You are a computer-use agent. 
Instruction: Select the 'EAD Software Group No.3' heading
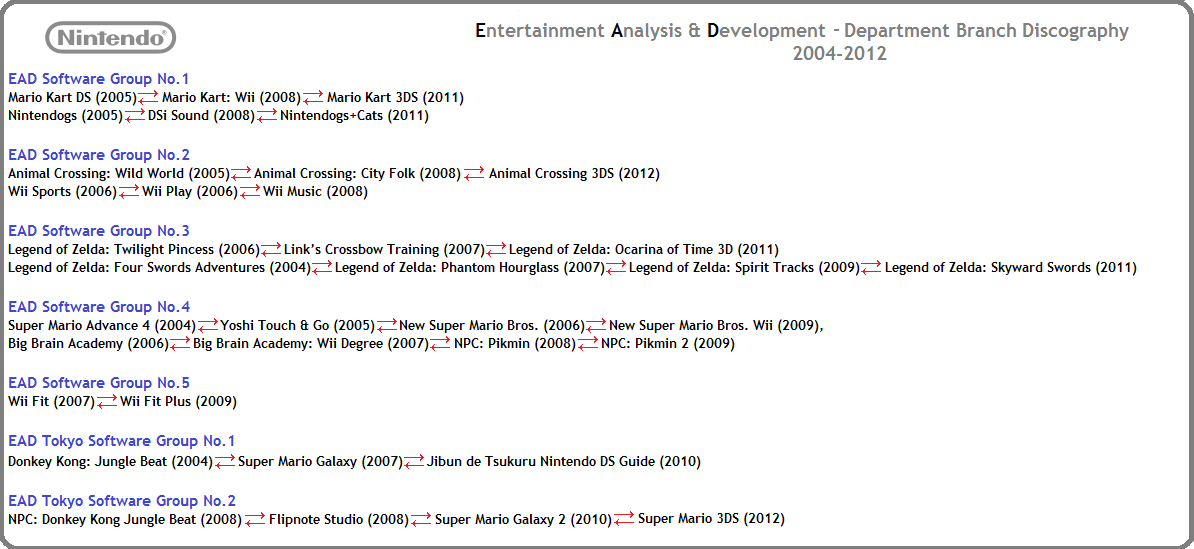pyautogui.click(x=99, y=231)
